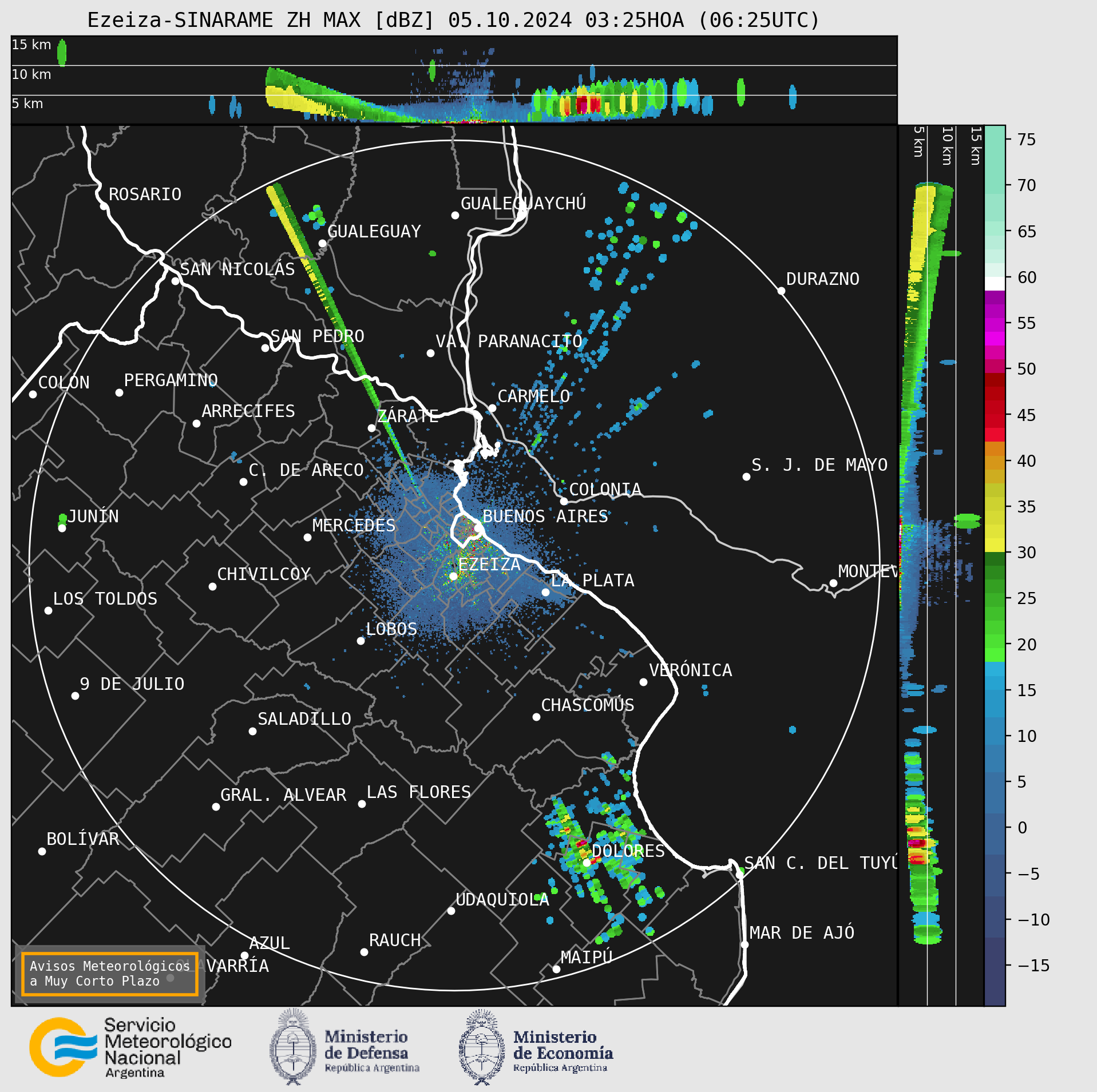Click the ZÁRATE city label

[407, 415]
